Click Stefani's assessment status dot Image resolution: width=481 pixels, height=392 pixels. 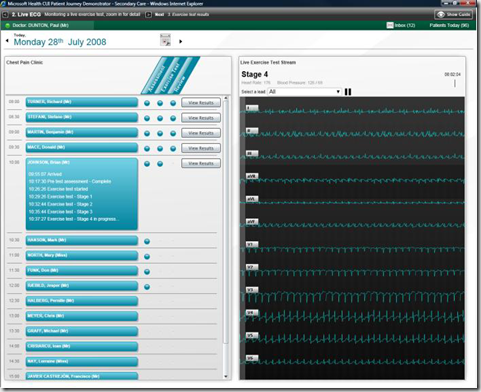pos(147,118)
